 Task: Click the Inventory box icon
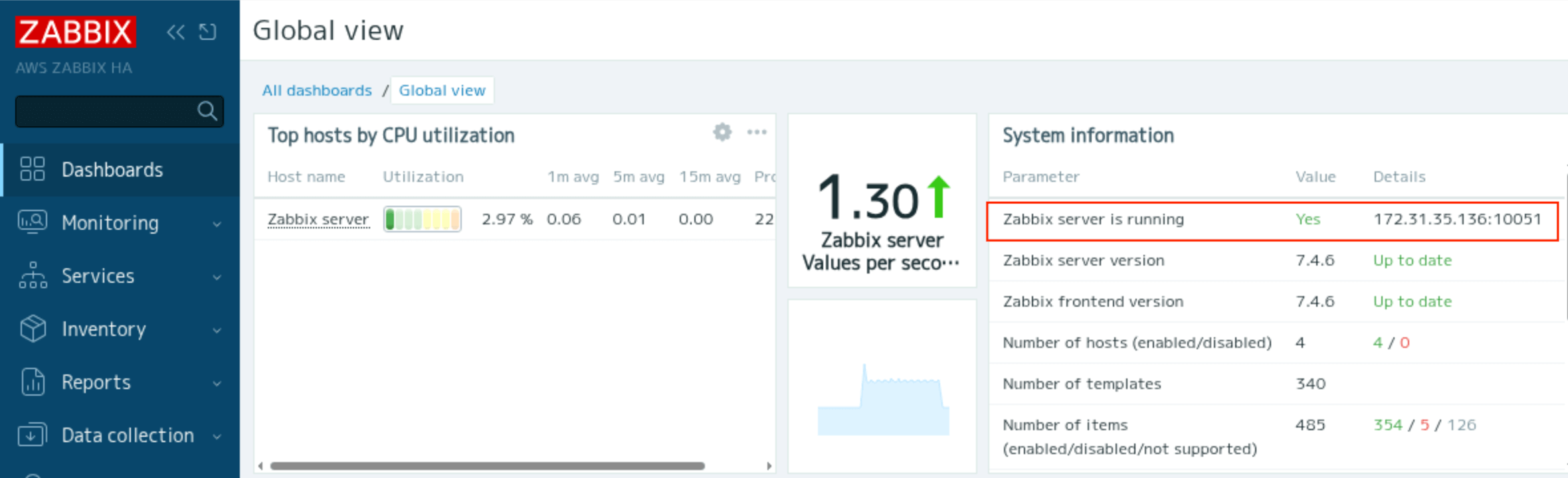[x=32, y=329]
